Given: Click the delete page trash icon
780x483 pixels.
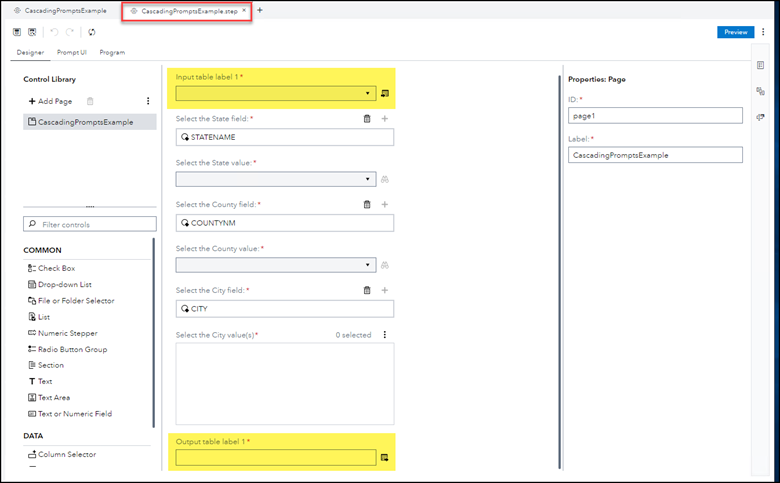Looking at the screenshot, I should 90,101.
